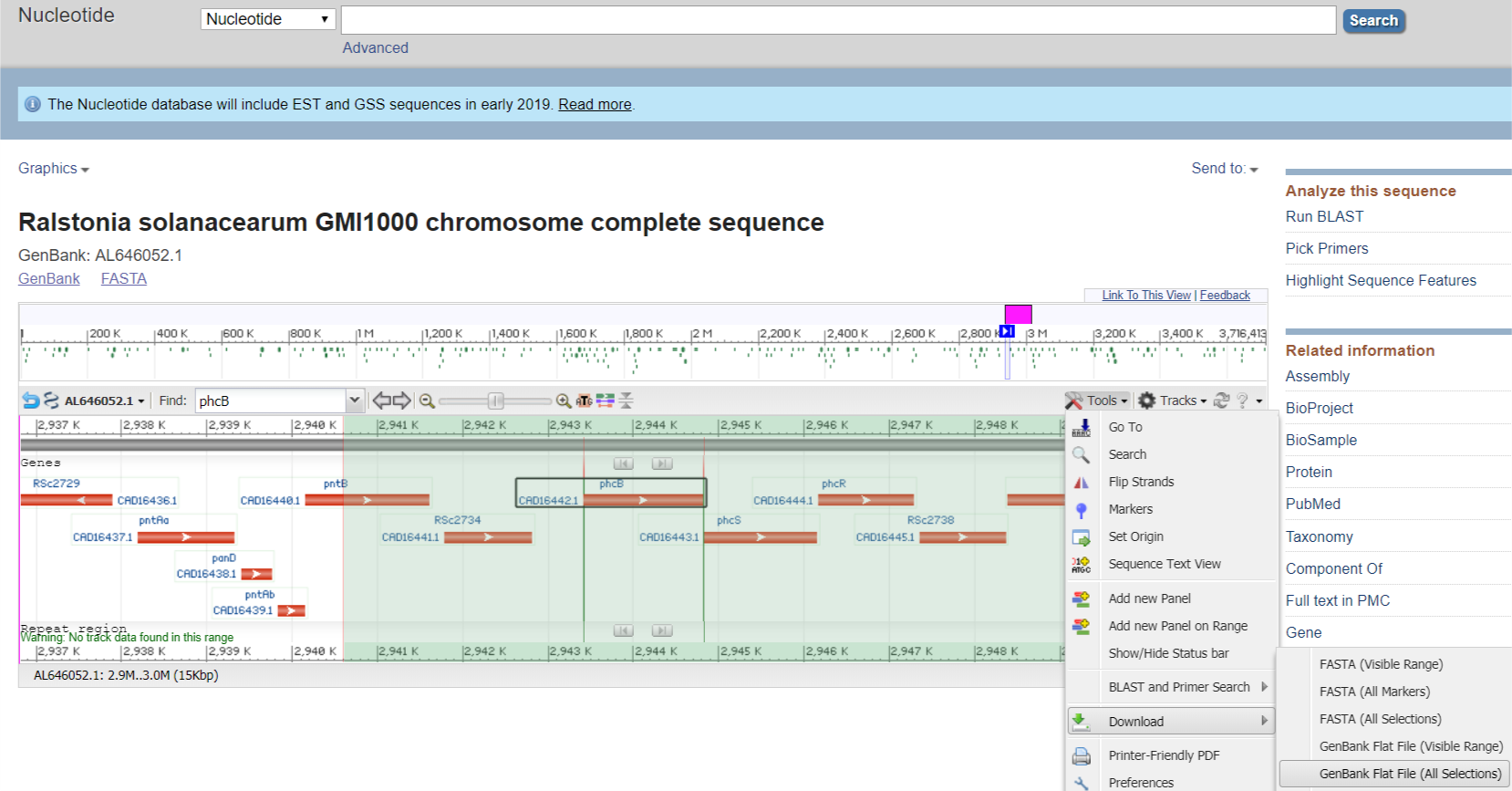Click the main search text field
Viewport: 1512px width, 791px height.
click(x=837, y=20)
